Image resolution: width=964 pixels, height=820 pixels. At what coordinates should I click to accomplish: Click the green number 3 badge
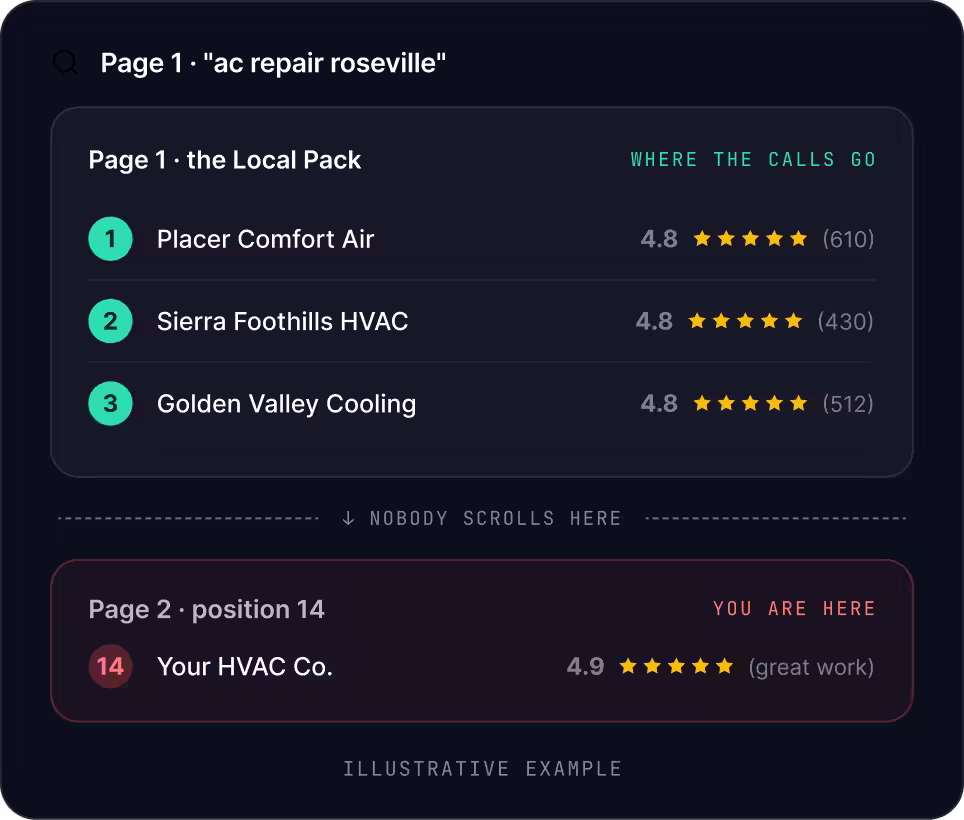click(111, 403)
